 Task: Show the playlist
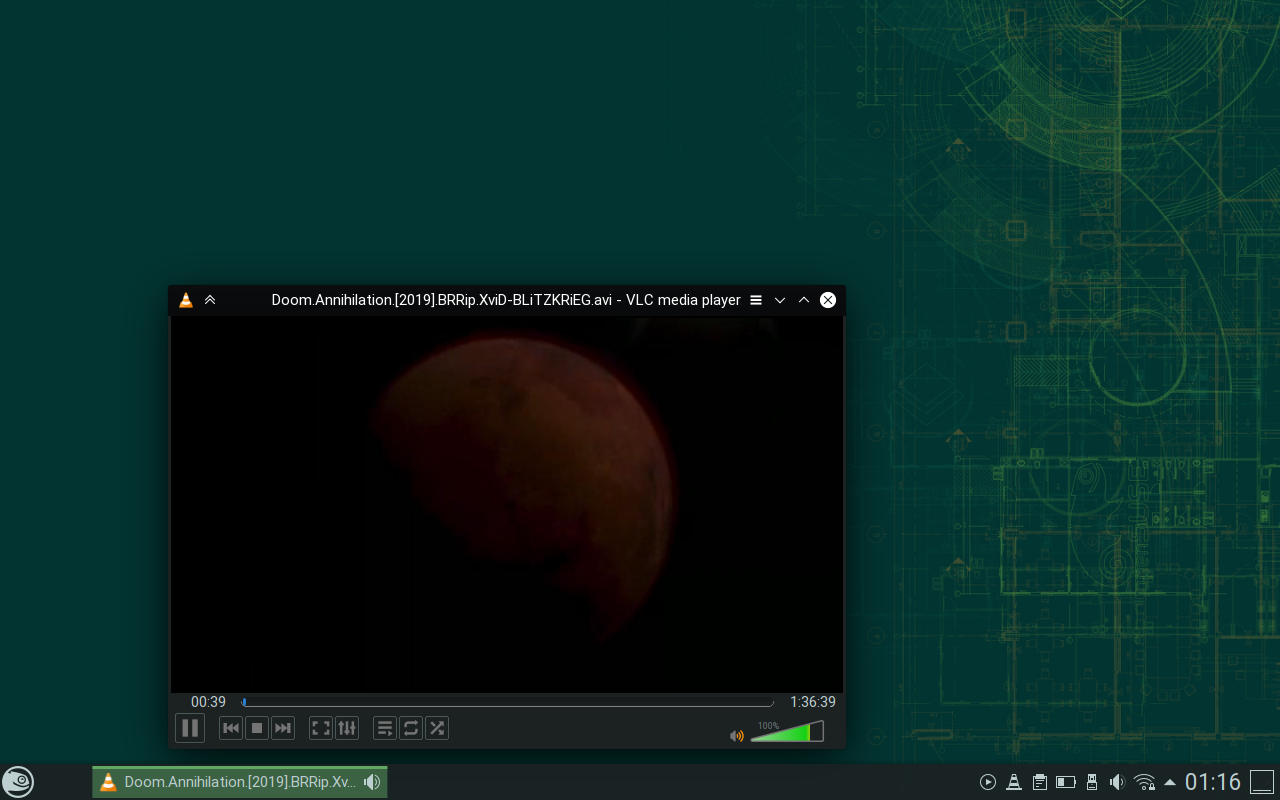pyautogui.click(x=385, y=728)
